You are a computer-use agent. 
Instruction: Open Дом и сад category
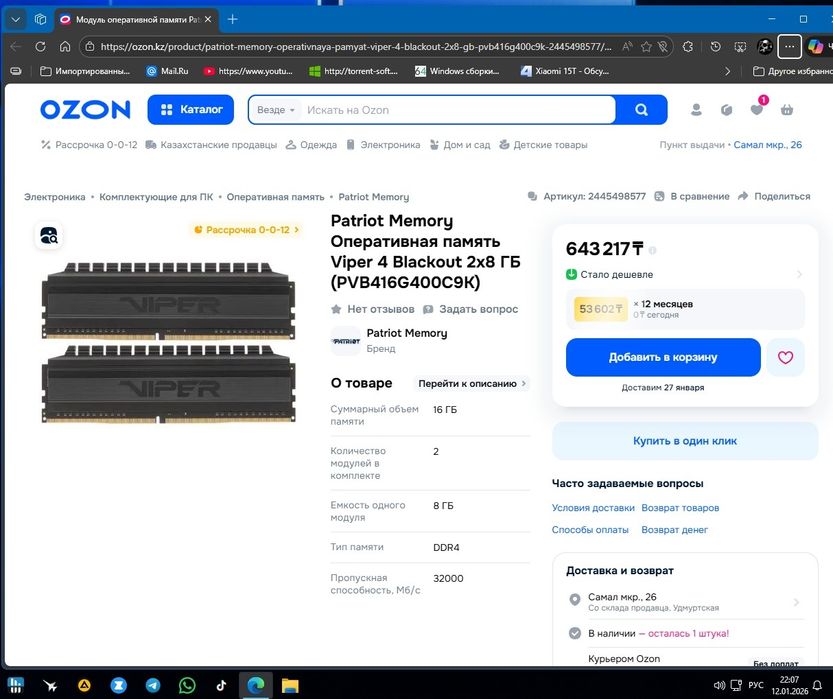[x=460, y=144]
